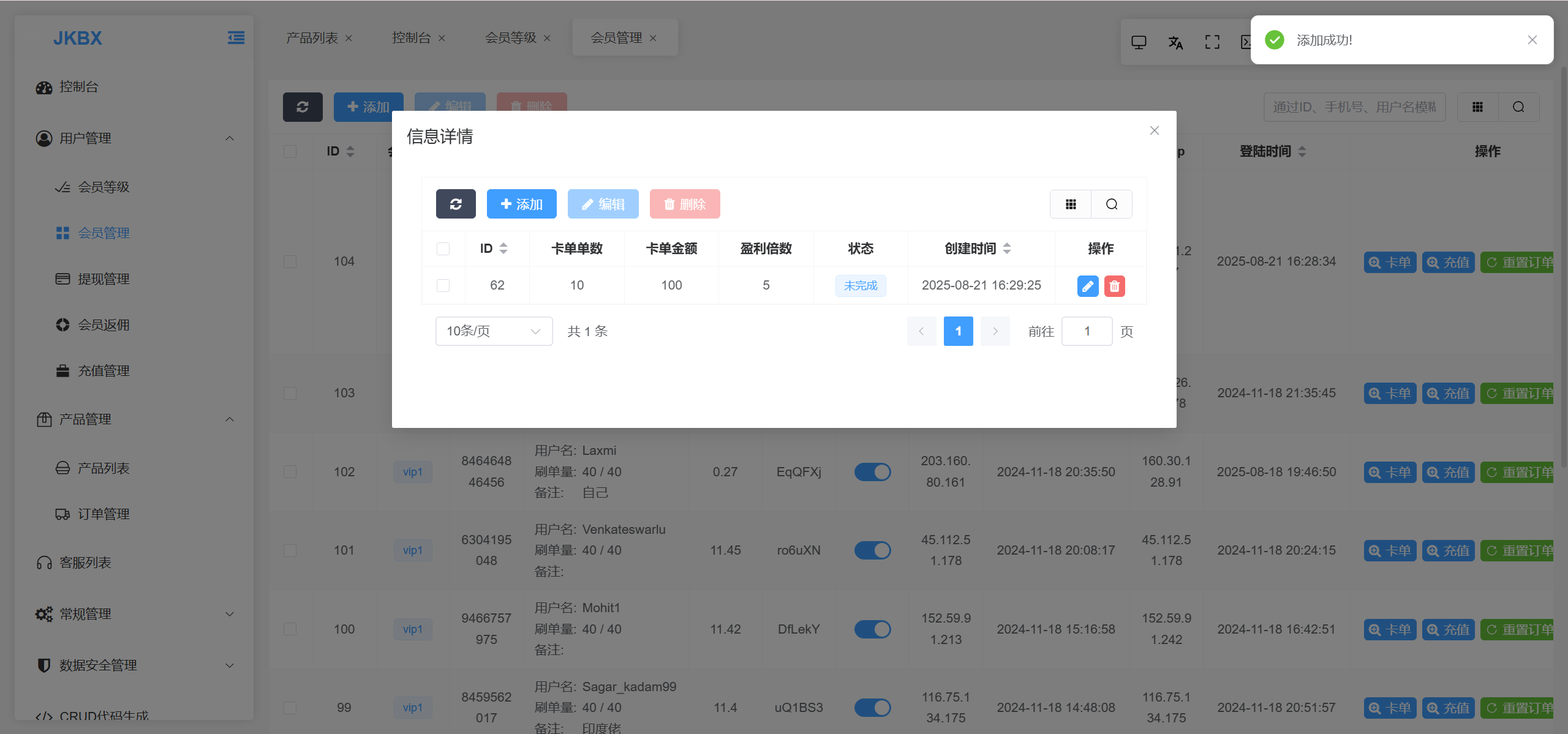The image size is (1568, 734).
Task: Switch to the 会员等级 tab
Action: 510,38
